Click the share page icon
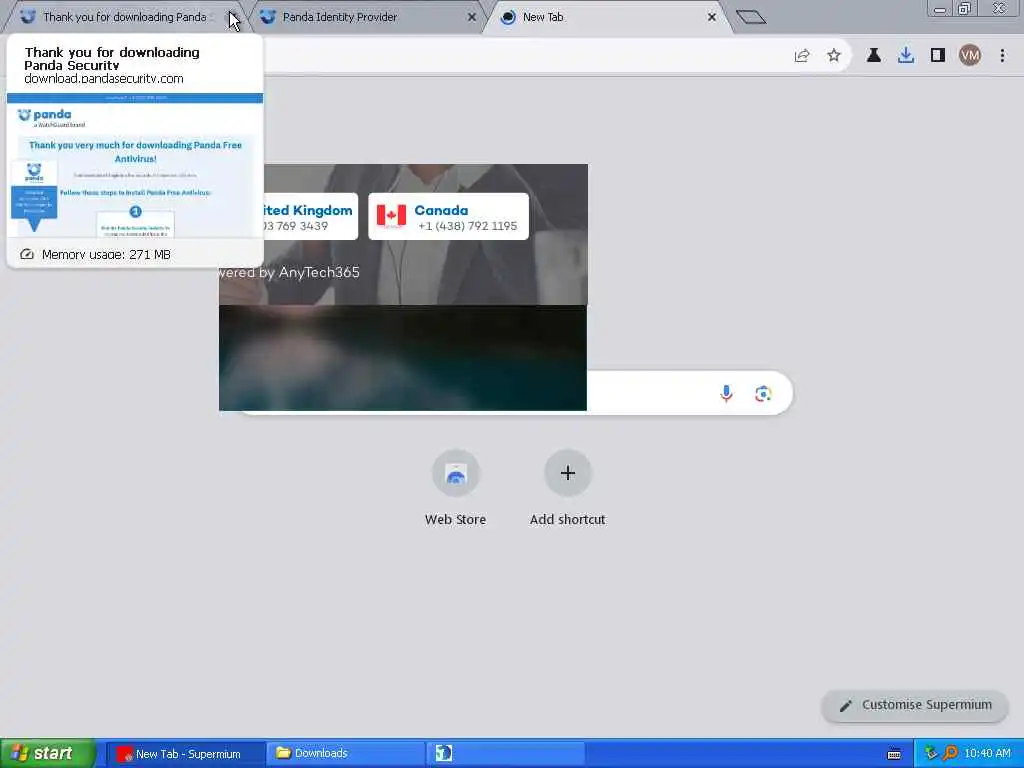This screenshot has width=1024, height=768. (802, 56)
